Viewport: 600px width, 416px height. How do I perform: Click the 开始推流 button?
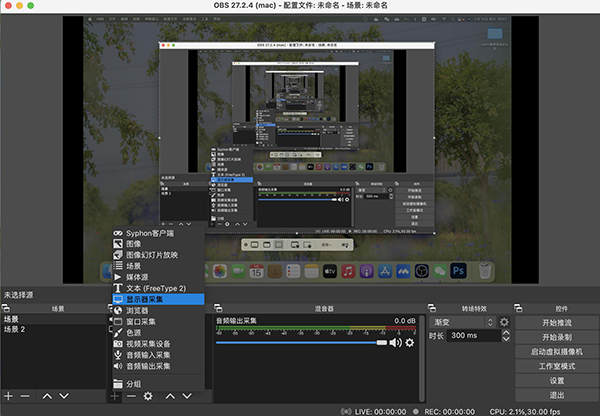555,322
